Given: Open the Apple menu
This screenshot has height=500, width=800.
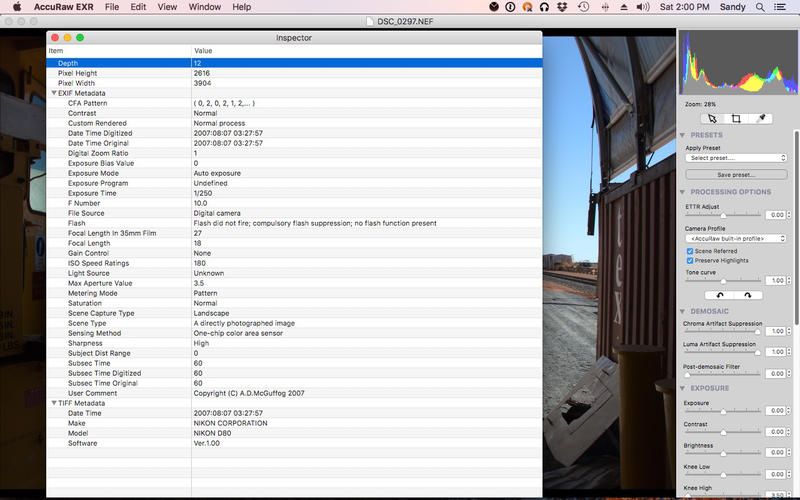Looking at the screenshot, I should (17, 7).
